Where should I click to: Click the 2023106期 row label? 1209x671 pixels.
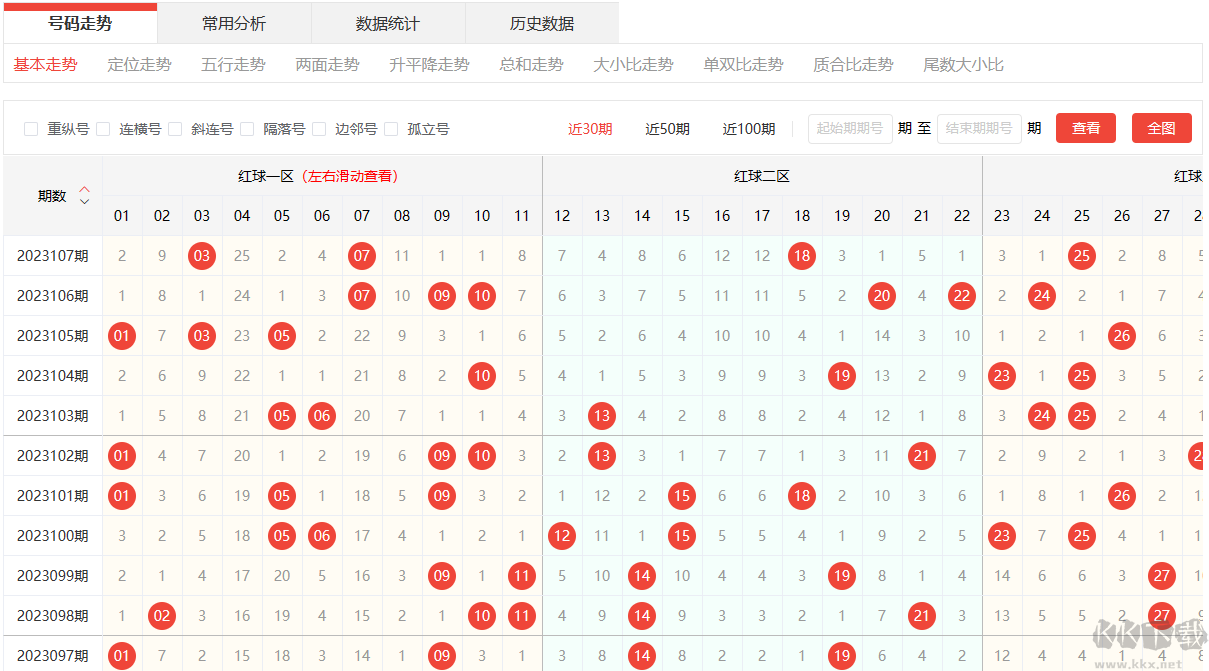click(53, 296)
